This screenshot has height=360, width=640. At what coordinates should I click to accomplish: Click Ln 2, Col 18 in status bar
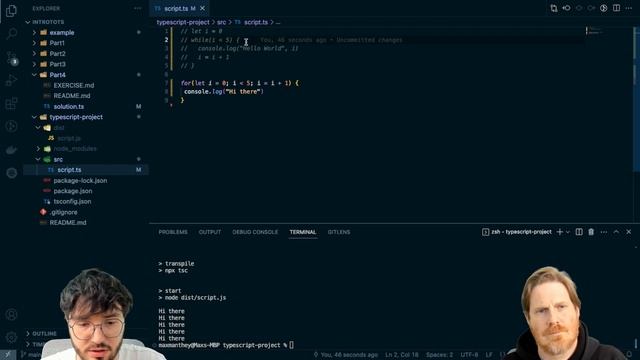(402, 355)
